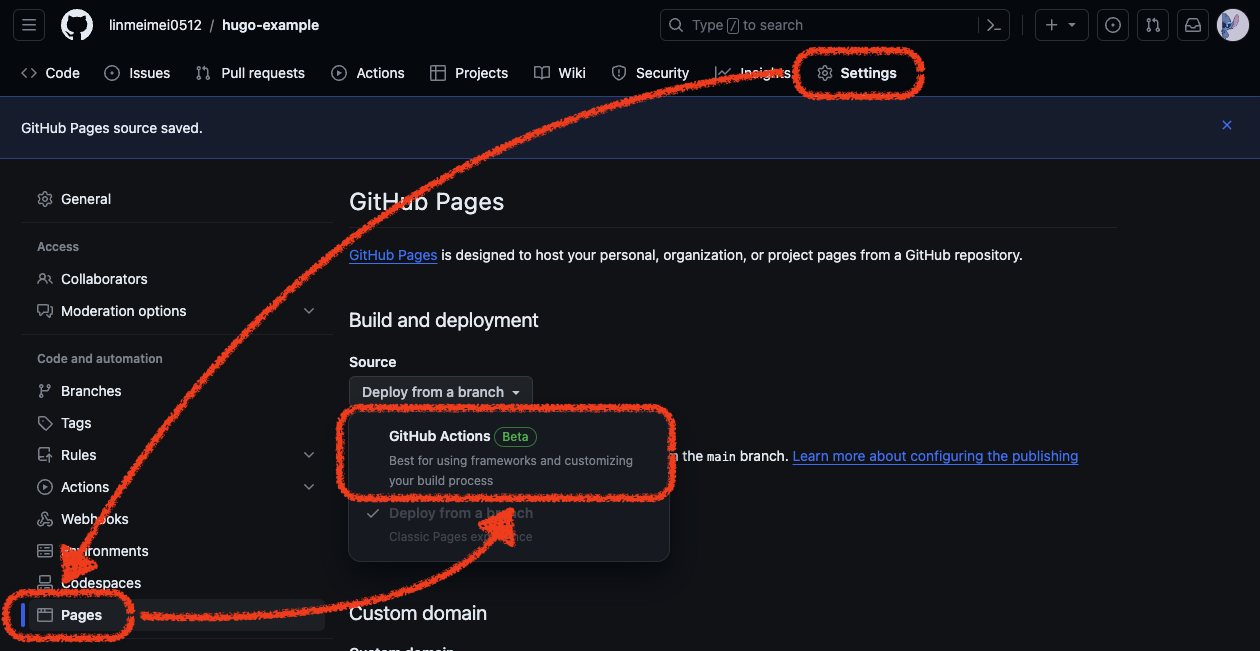Open 'Learn more about configuring the publishing' link

coord(935,456)
